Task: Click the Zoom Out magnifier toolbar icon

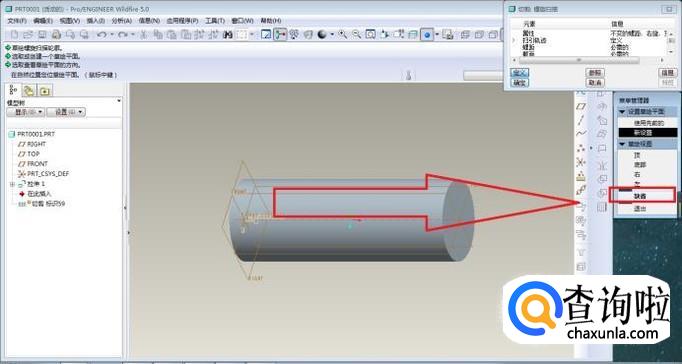Action: [x=356, y=34]
